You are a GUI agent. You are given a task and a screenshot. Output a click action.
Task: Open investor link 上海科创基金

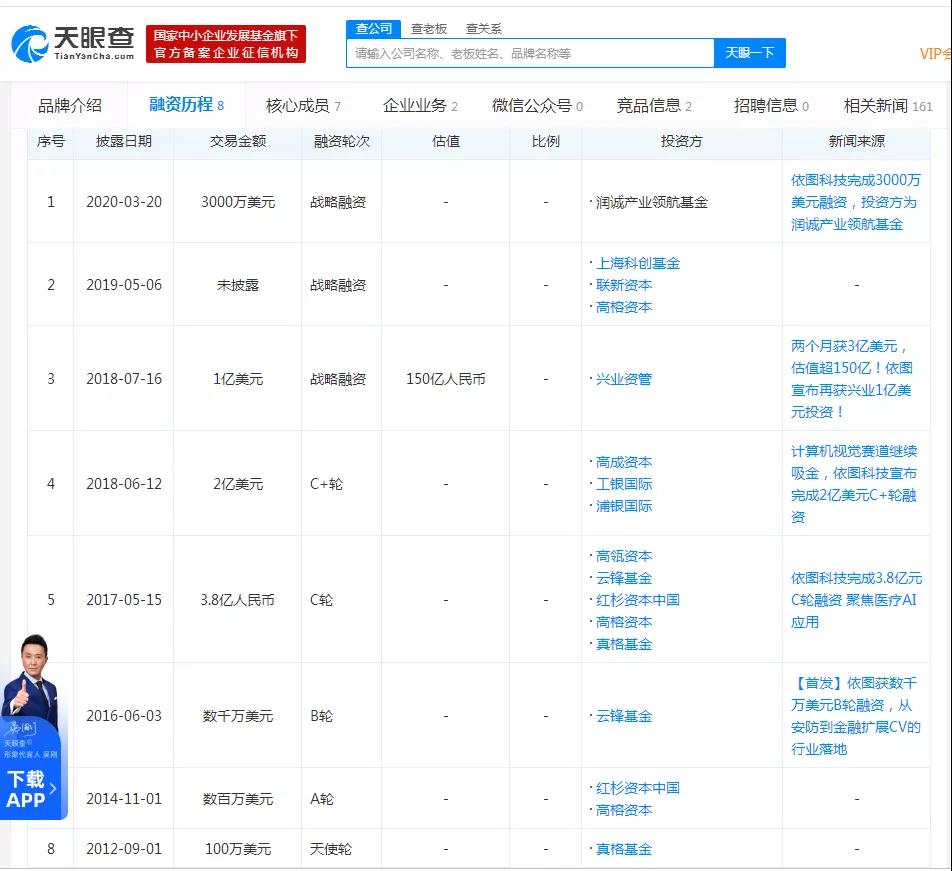[638, 263]
